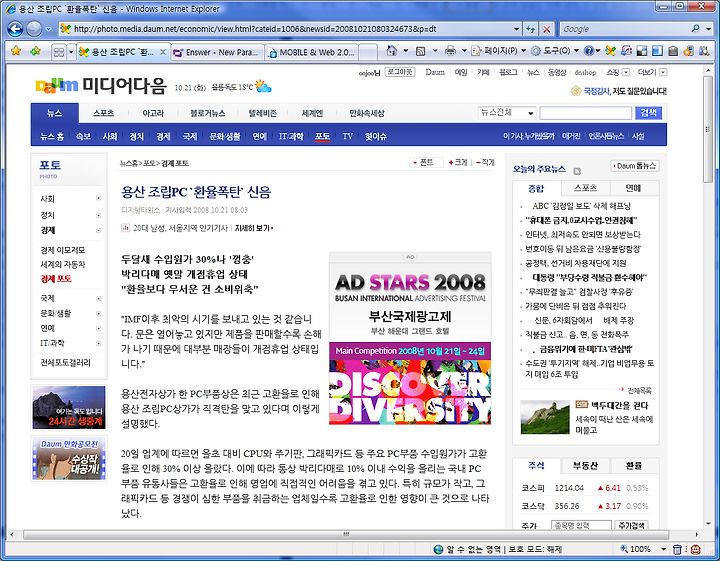Expand 사회 category in the 포토 sidebar
720x561 pixels.
coord(98,198)
